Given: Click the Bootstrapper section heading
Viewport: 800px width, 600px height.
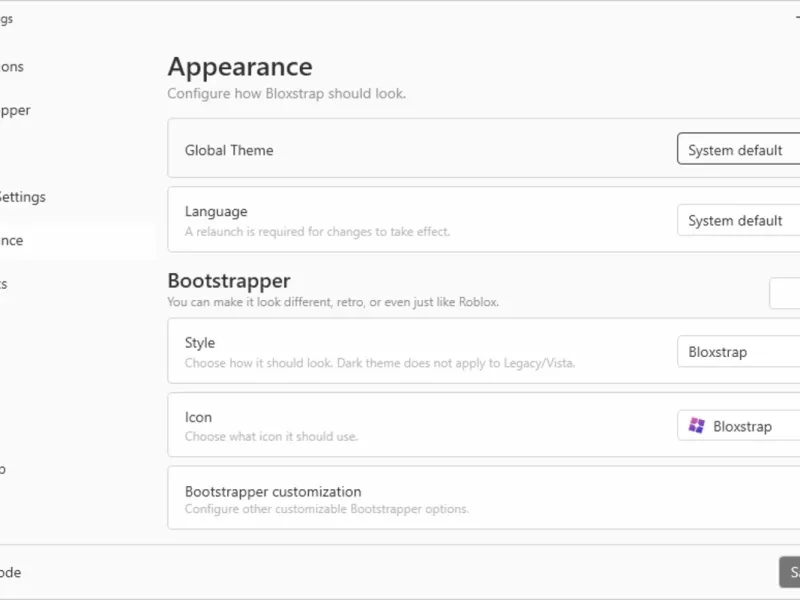Looking at the screenshot, I should (229, 281).
